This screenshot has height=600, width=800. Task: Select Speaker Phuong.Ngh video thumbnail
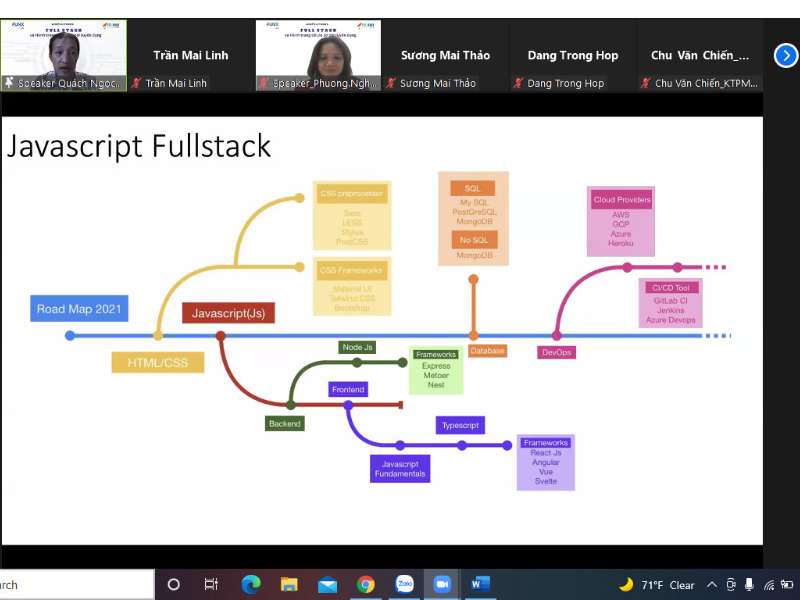click(x=318, y=56)
